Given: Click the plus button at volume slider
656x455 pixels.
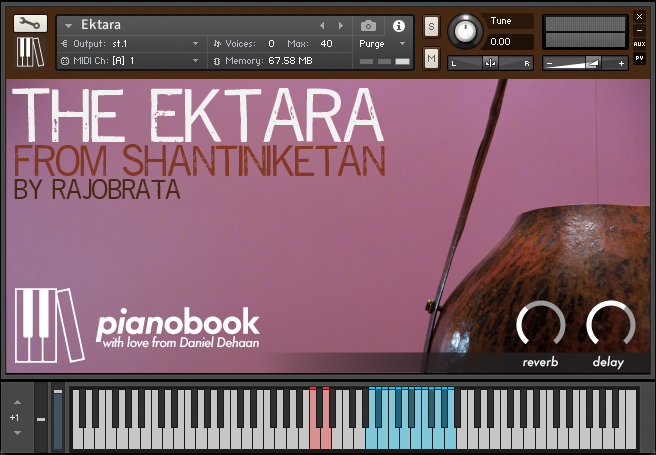Looking at the screenshot, I should [x=621, y=63].
